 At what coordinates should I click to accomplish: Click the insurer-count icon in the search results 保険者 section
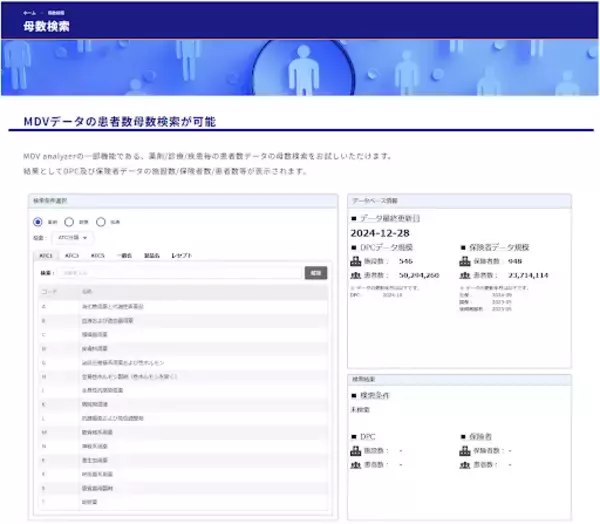click(465, 451)
